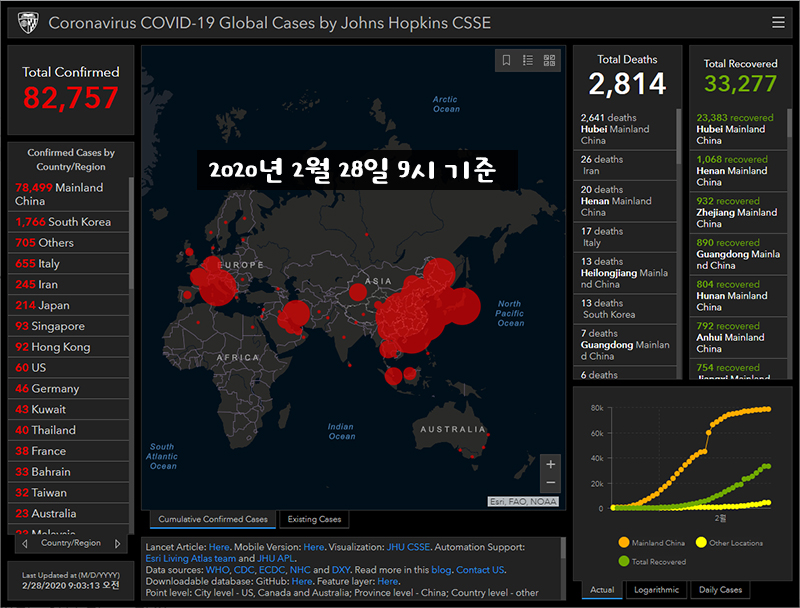Select 932 recovered Zhejiang entry
Image resolution: width=800 pixels, height=608 pixels.
coord(738,212)
